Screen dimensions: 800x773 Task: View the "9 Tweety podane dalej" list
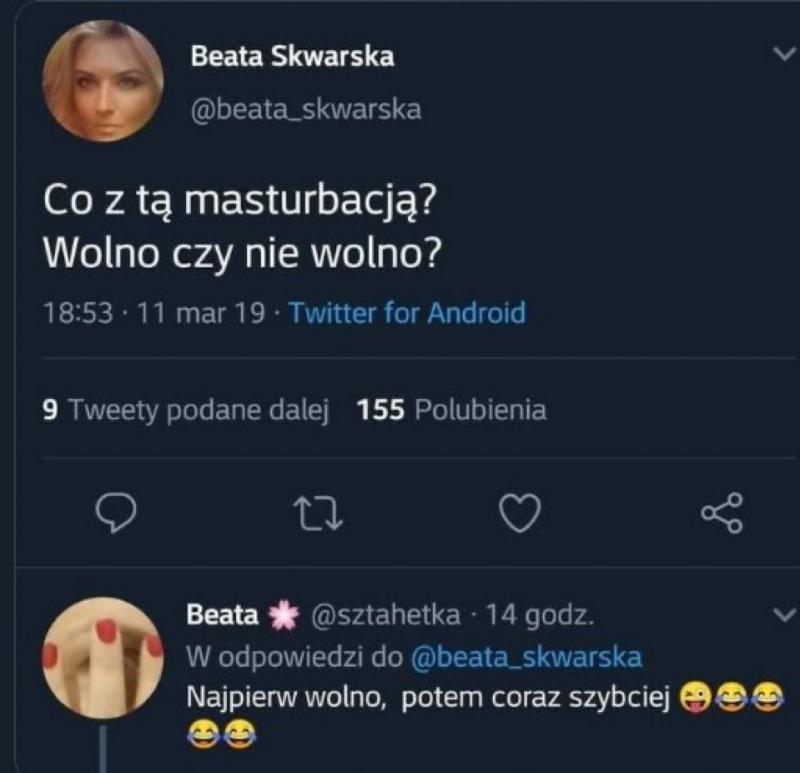(x=187, y=410)
